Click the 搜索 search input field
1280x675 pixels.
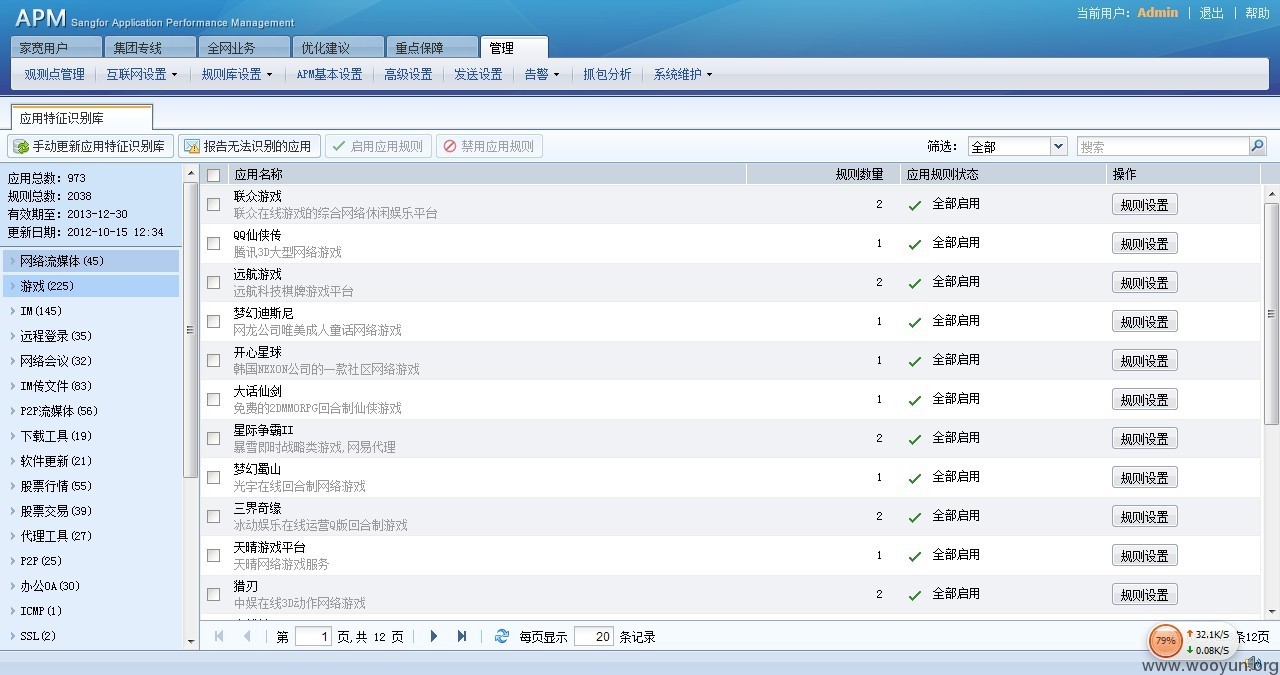pyautogui.click(x=1163, y=146)
